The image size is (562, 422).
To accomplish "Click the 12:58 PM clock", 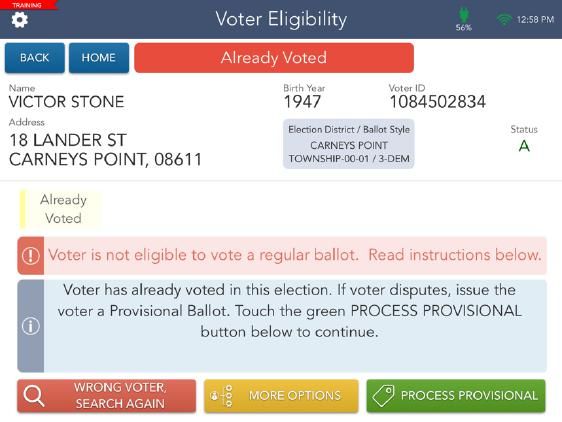I will pos(535,19).
